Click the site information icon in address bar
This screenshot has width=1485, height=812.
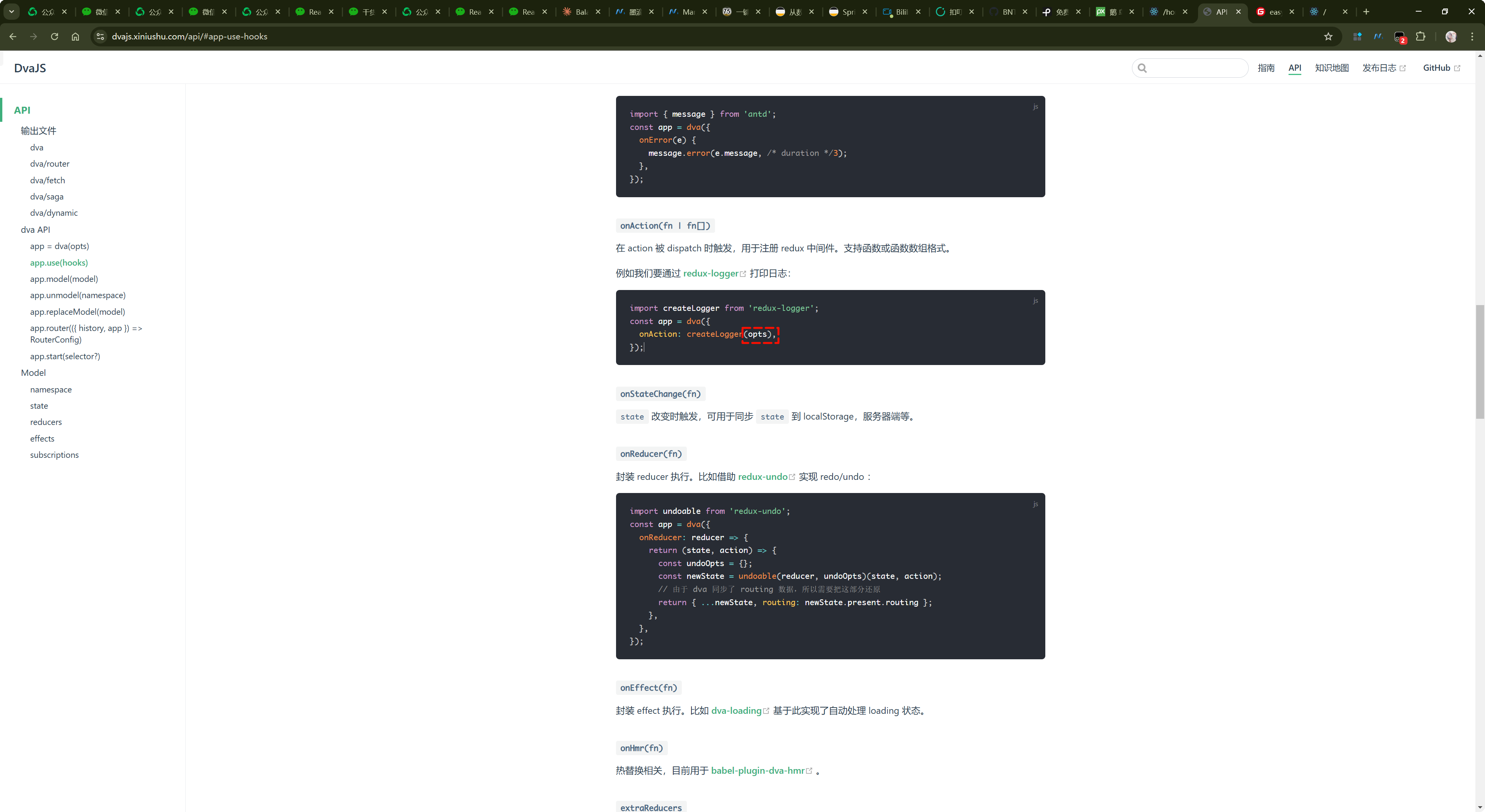point(100,36)
